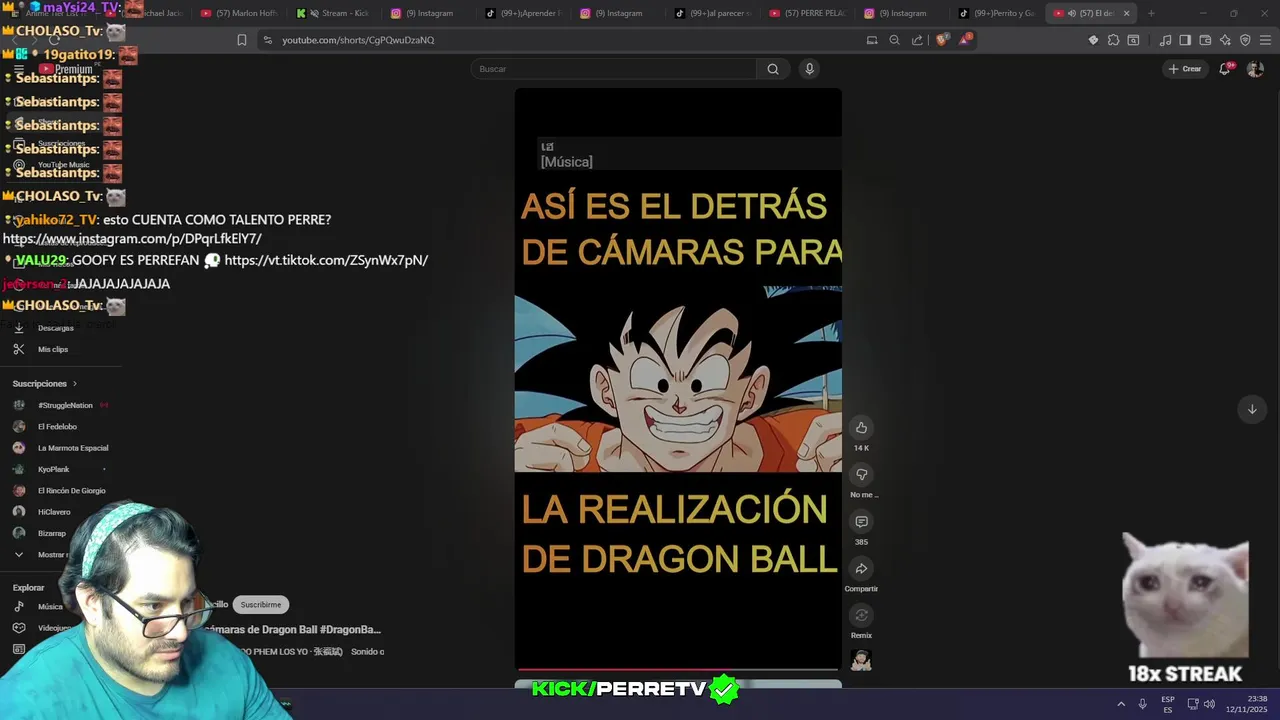Seek on the short's progress bar

click(678, 669)
